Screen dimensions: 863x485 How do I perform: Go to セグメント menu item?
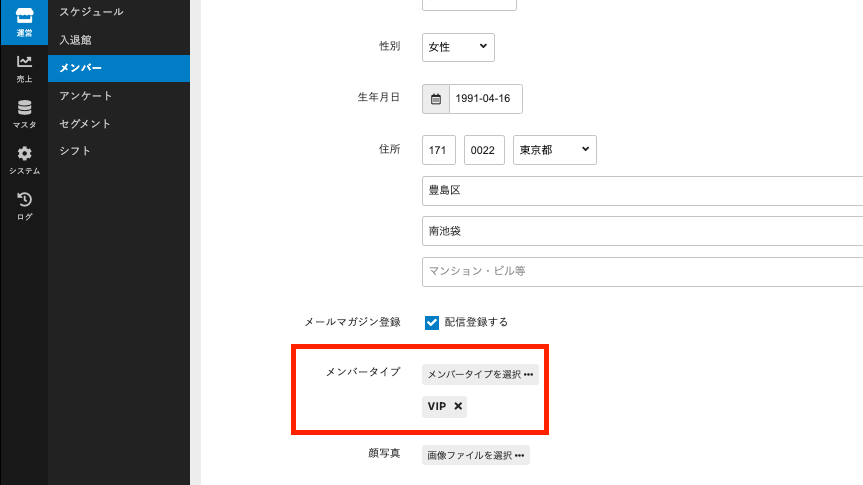(85, 124)
